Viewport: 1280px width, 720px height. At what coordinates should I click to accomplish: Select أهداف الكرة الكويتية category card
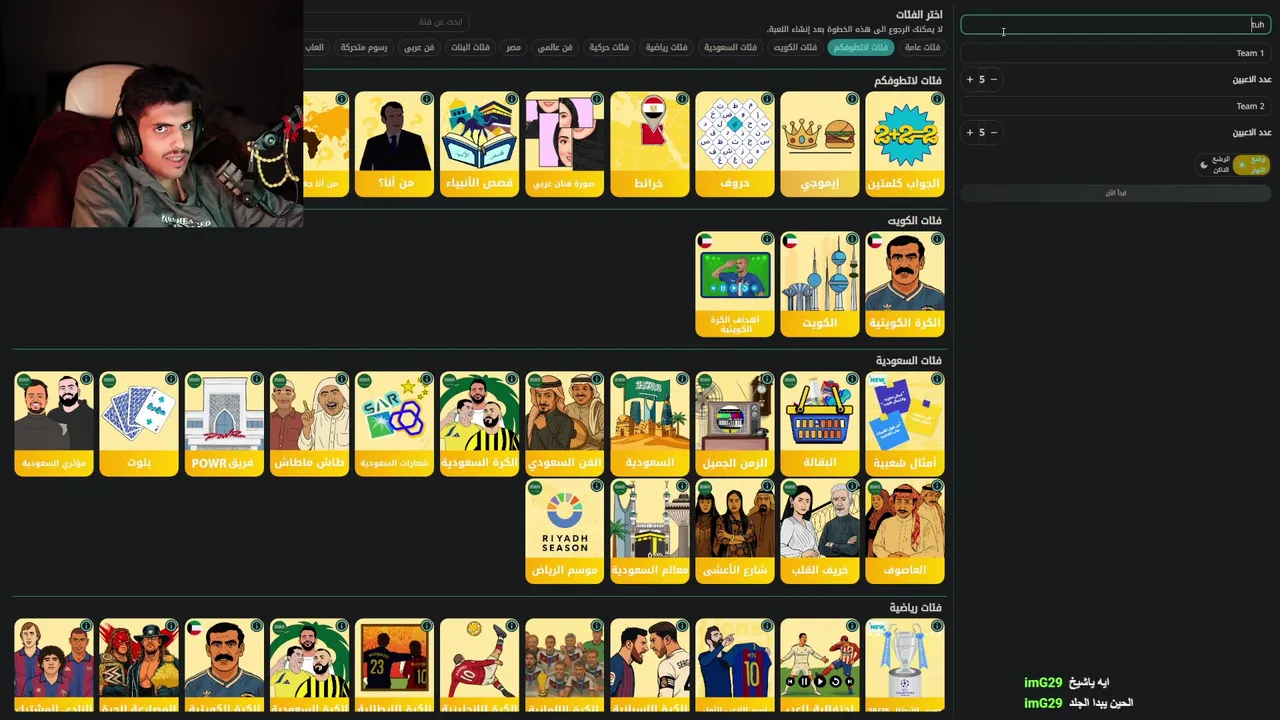tap(734, 284)
